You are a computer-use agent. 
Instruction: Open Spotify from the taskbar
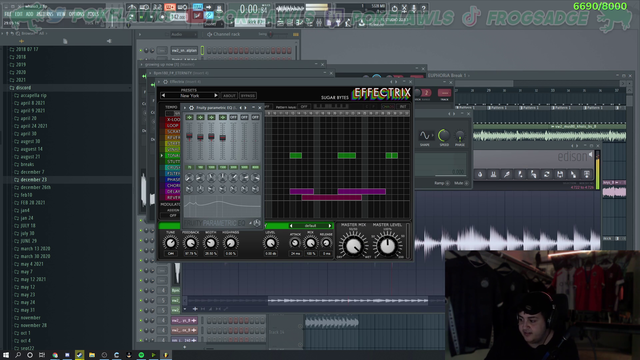tap(141, 355)
